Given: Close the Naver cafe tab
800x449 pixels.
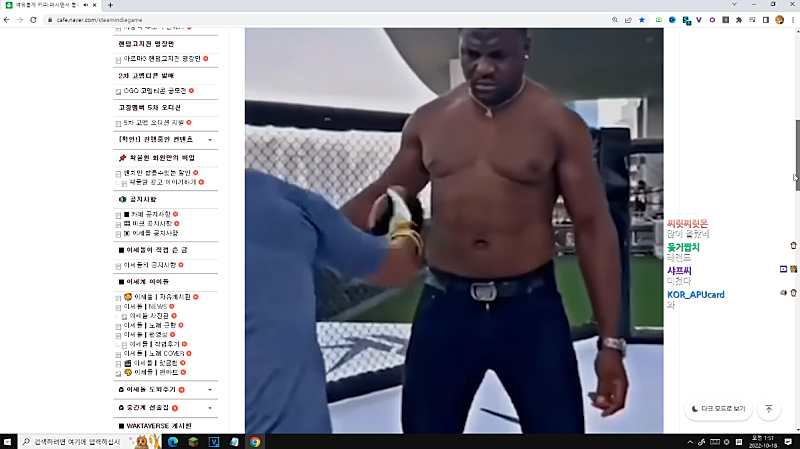Looking at the screenshot, I should coord(94,5).
